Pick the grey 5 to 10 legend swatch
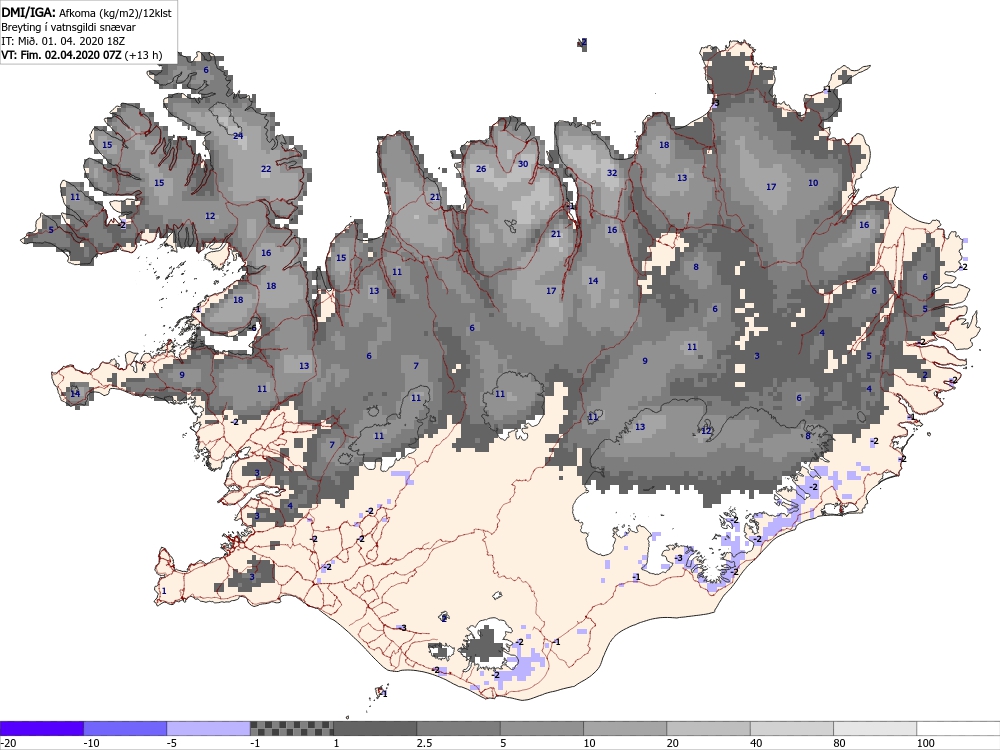1000x750 pixels. (541, 728)
